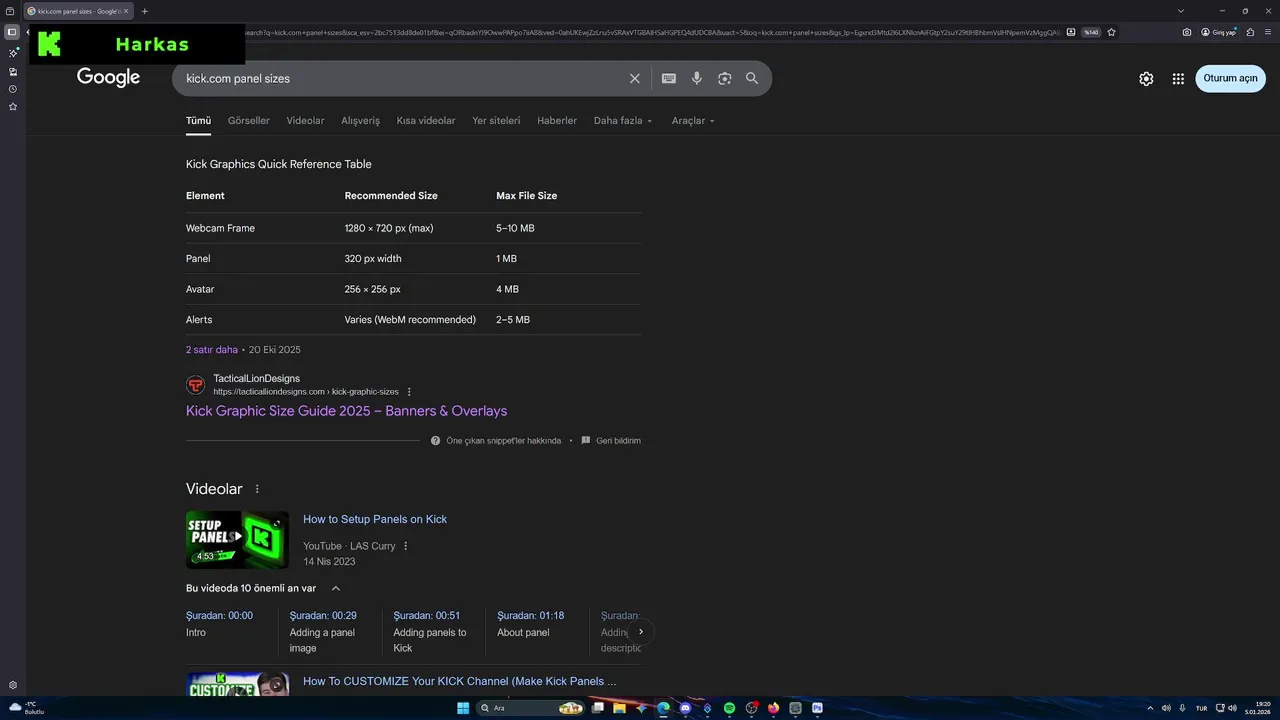Open the Kick Graphic Size Guide 2025 link

[x=346, y=411]
